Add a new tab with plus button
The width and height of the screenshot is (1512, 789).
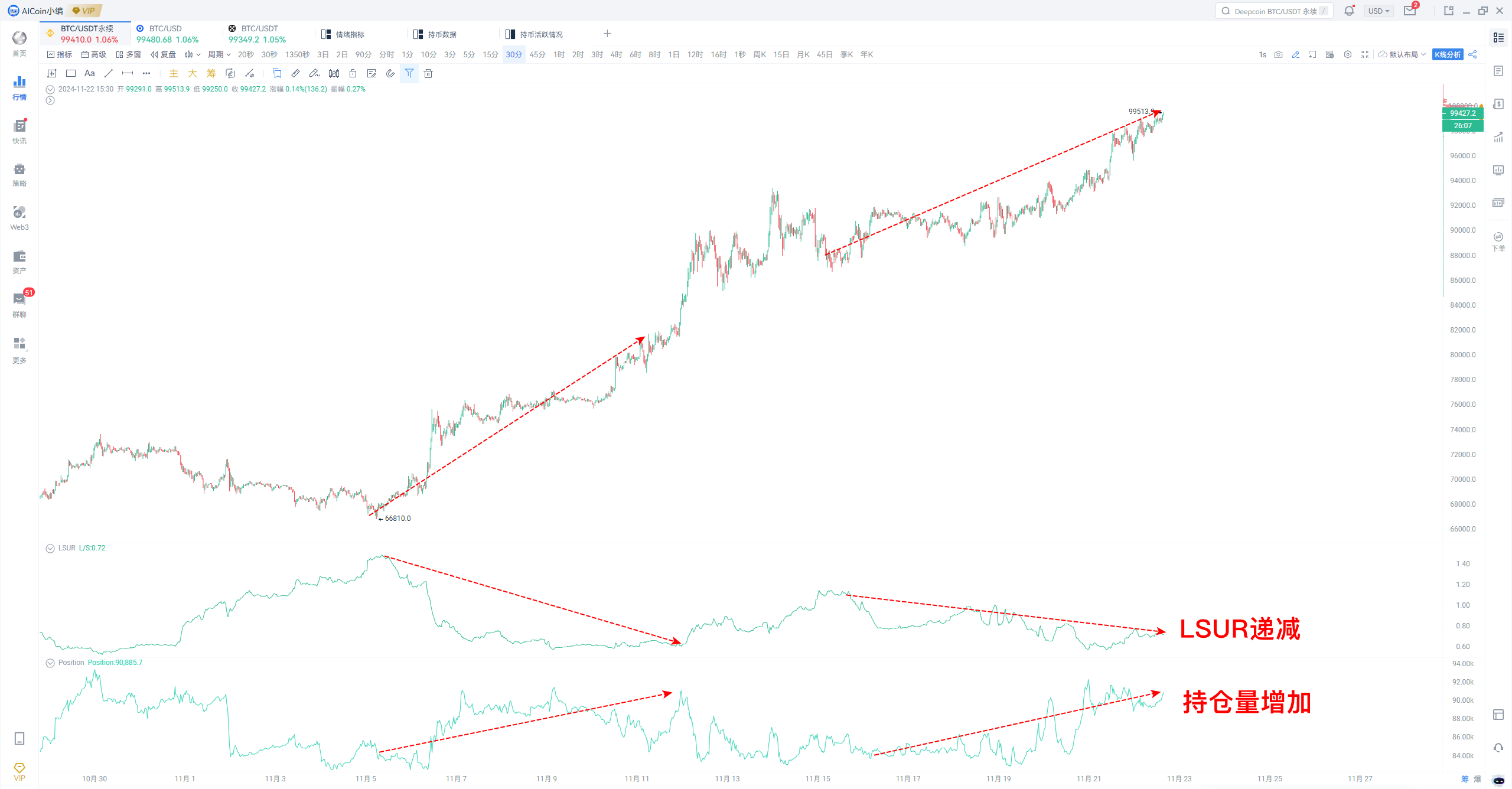click(x=607, y=34)
